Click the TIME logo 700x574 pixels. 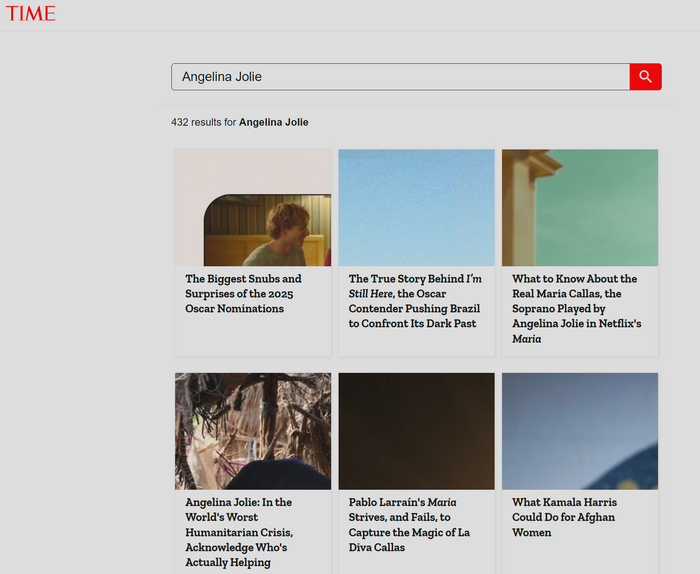pos(30,13)
